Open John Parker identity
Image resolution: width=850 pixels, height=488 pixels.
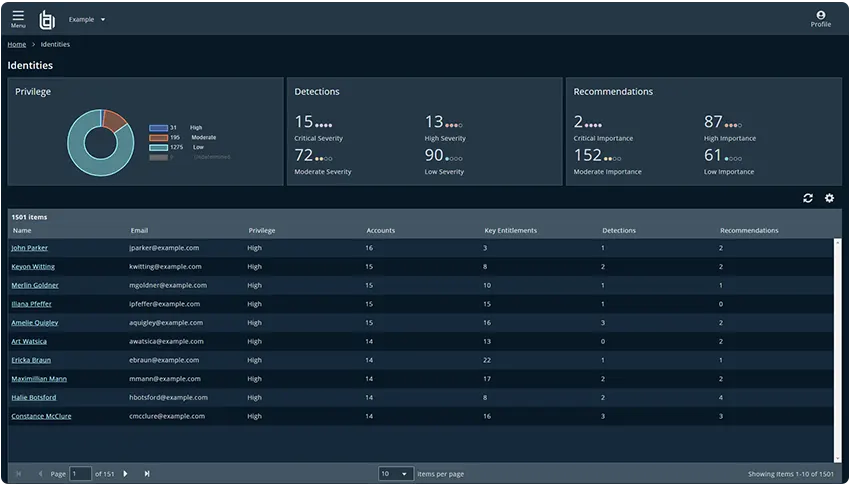[x=29, y=248]
